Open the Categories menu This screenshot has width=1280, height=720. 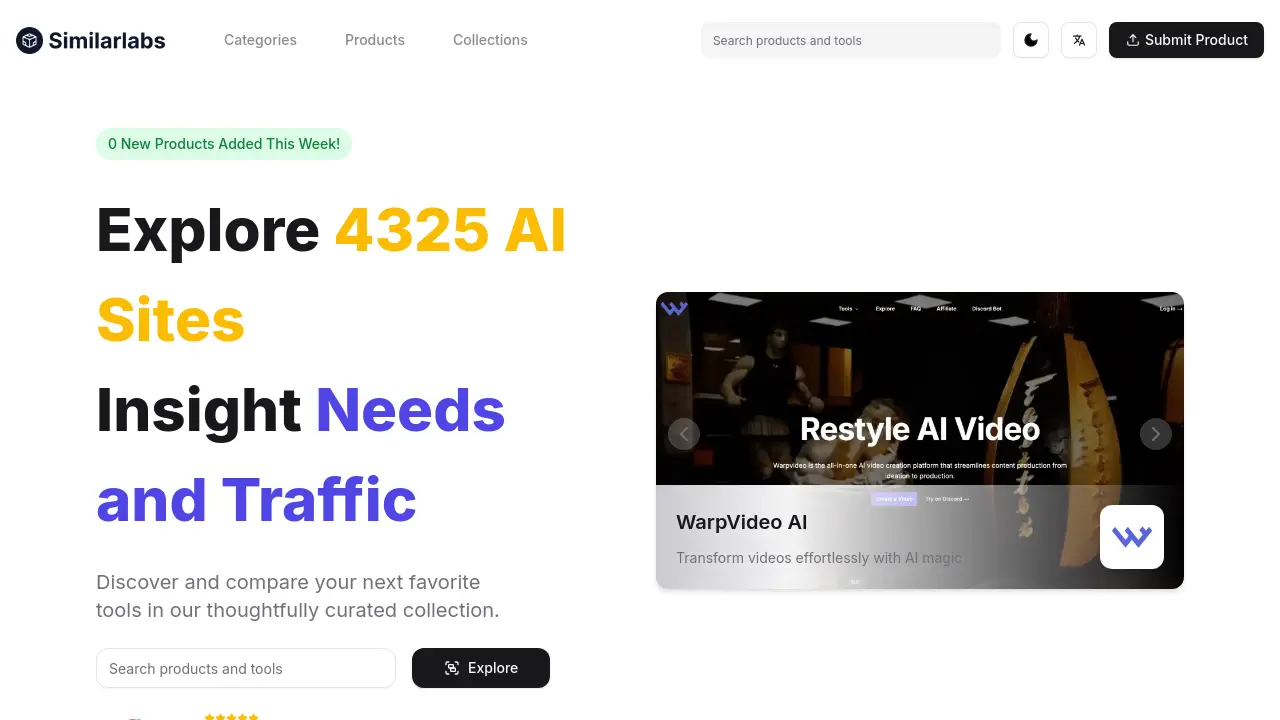(260, 40)
